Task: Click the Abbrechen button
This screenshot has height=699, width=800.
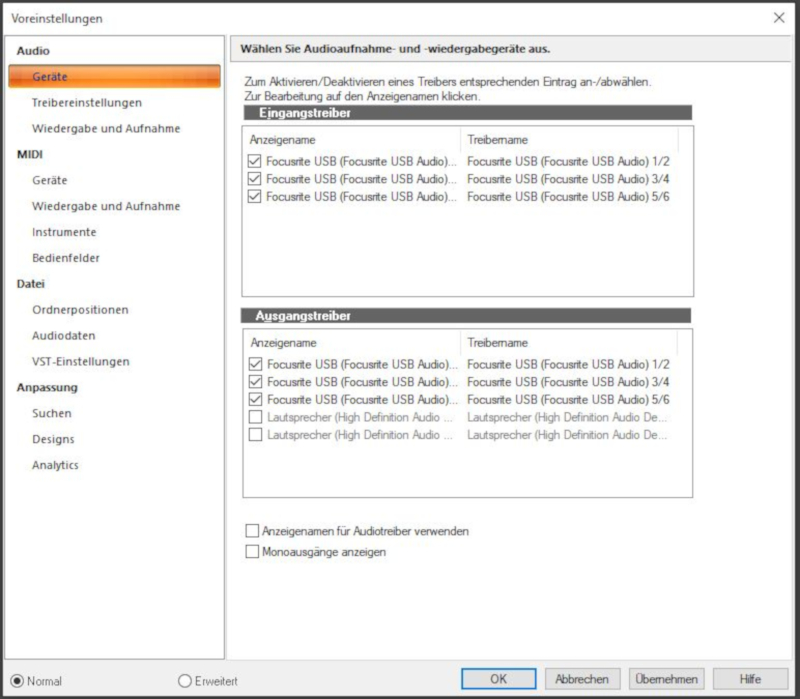Action: (582, 679)
